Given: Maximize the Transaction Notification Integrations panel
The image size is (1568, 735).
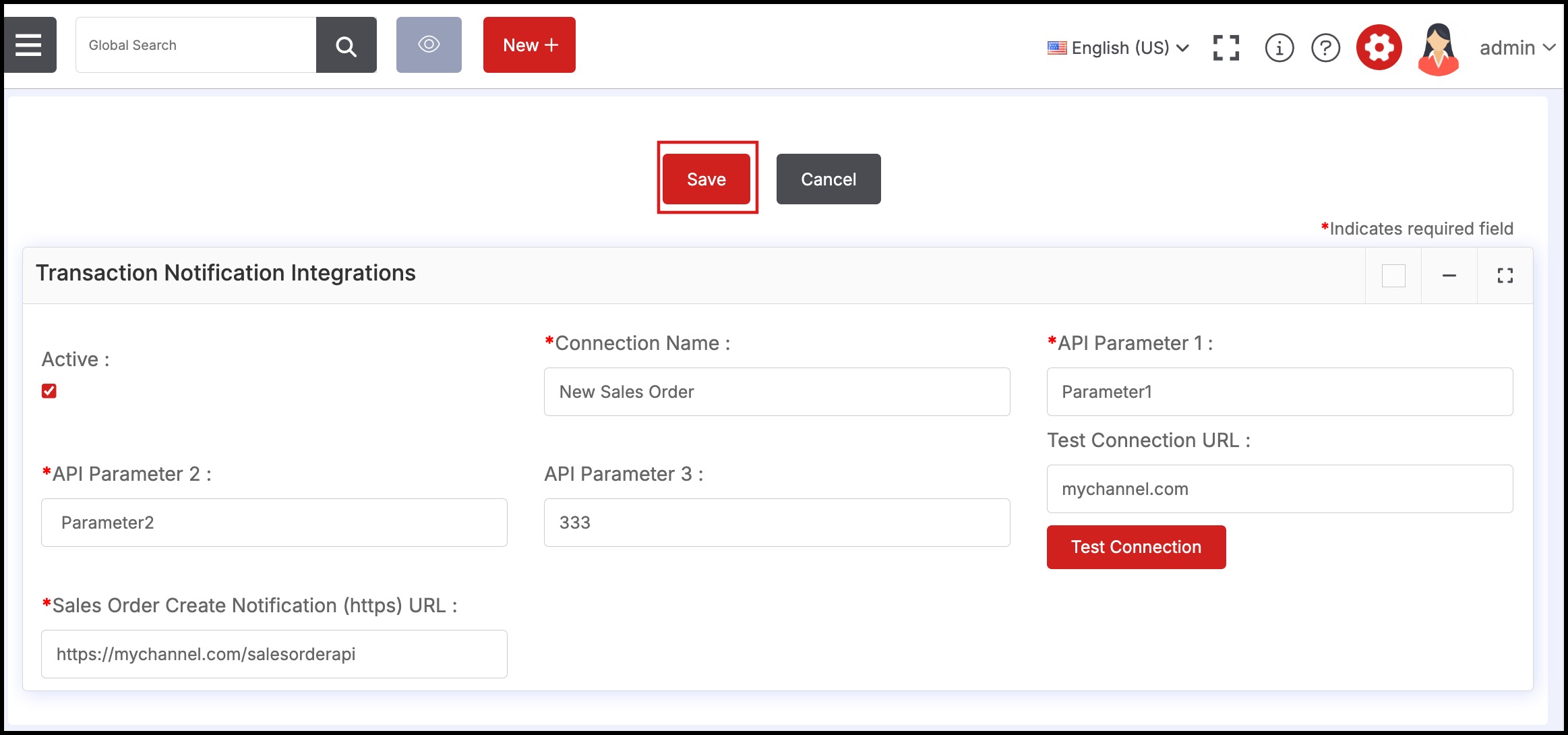Looking at the screenshot, I should [x=1505, y=275].
